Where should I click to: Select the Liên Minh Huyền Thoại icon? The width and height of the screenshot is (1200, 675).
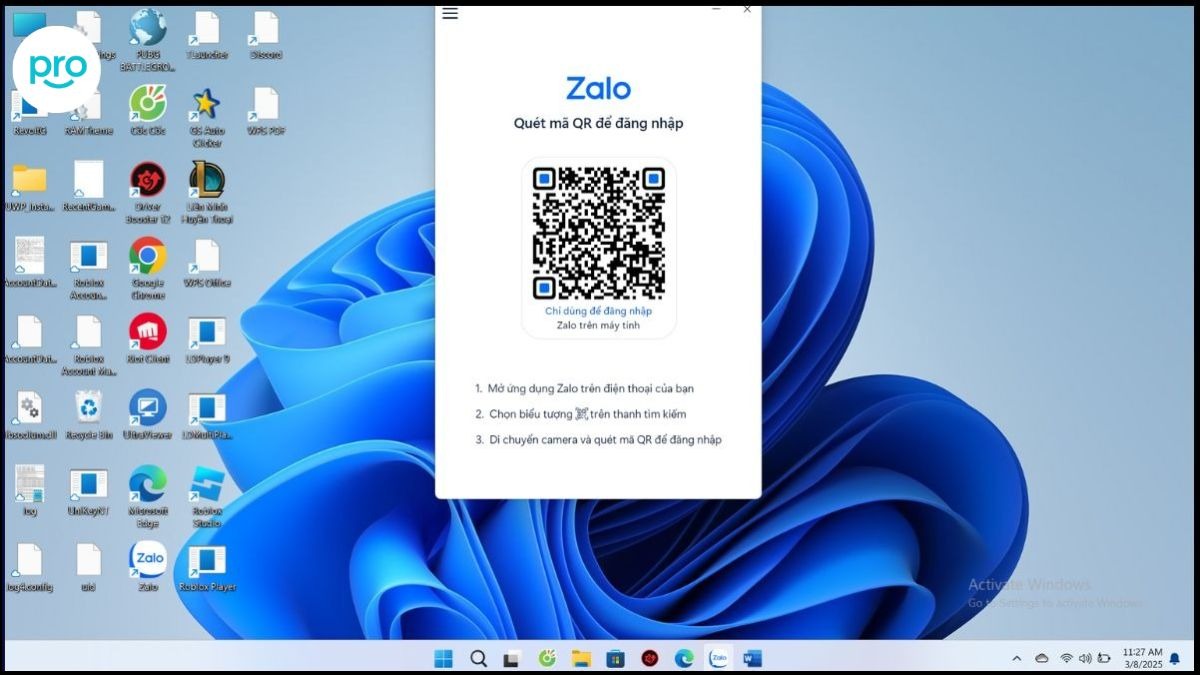207,193
